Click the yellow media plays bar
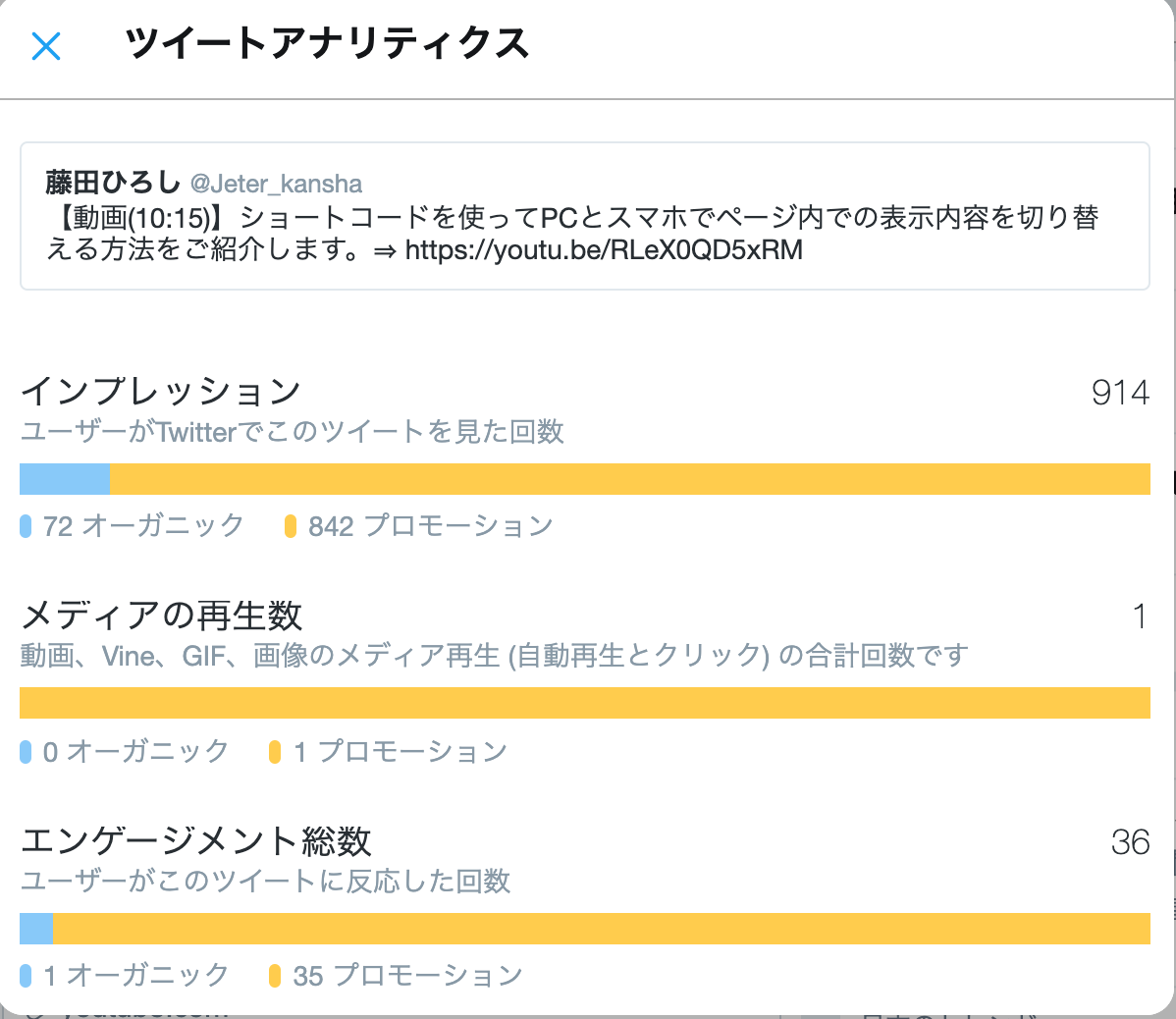Screen dimensions: 1176x1019 [x=585, y=703]
